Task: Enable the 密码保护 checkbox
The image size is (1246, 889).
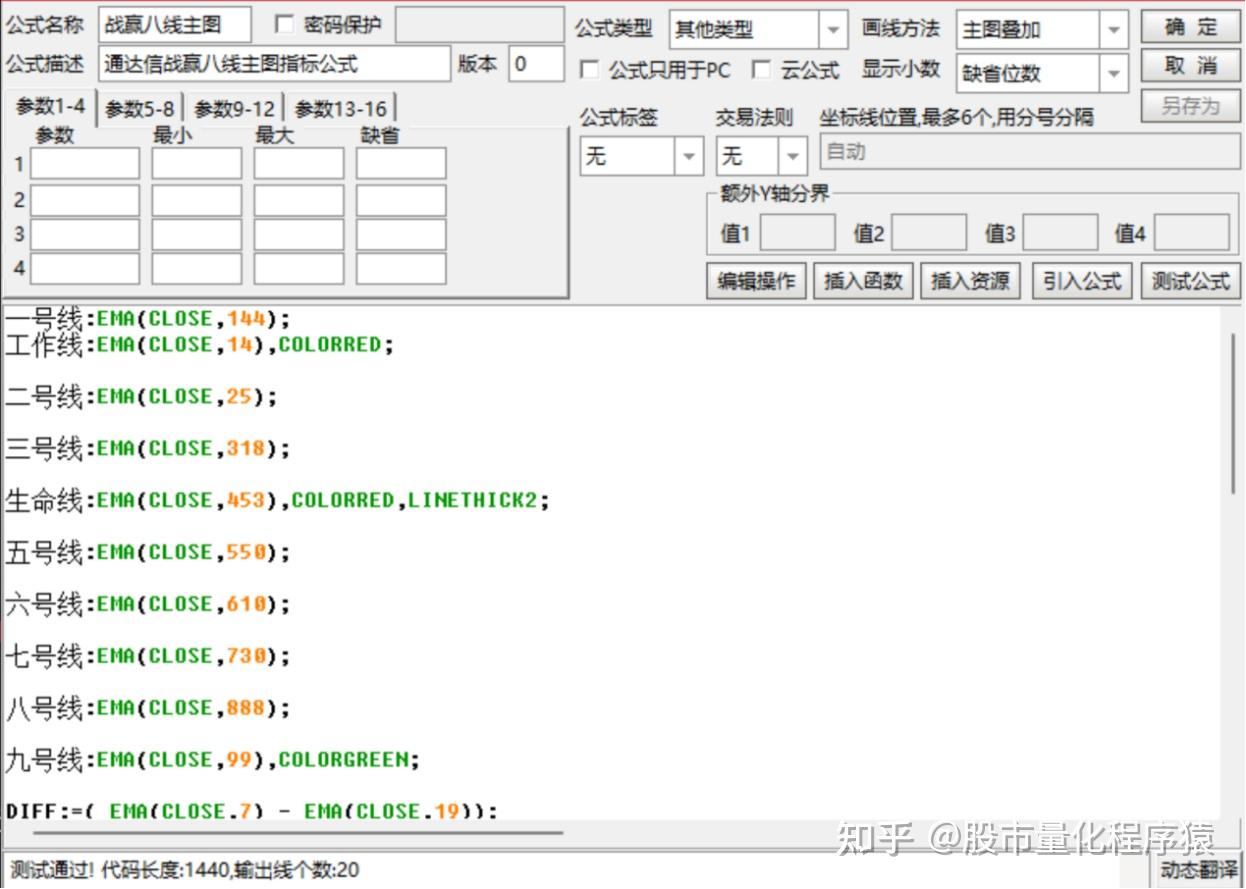Action: click(284, 25)
